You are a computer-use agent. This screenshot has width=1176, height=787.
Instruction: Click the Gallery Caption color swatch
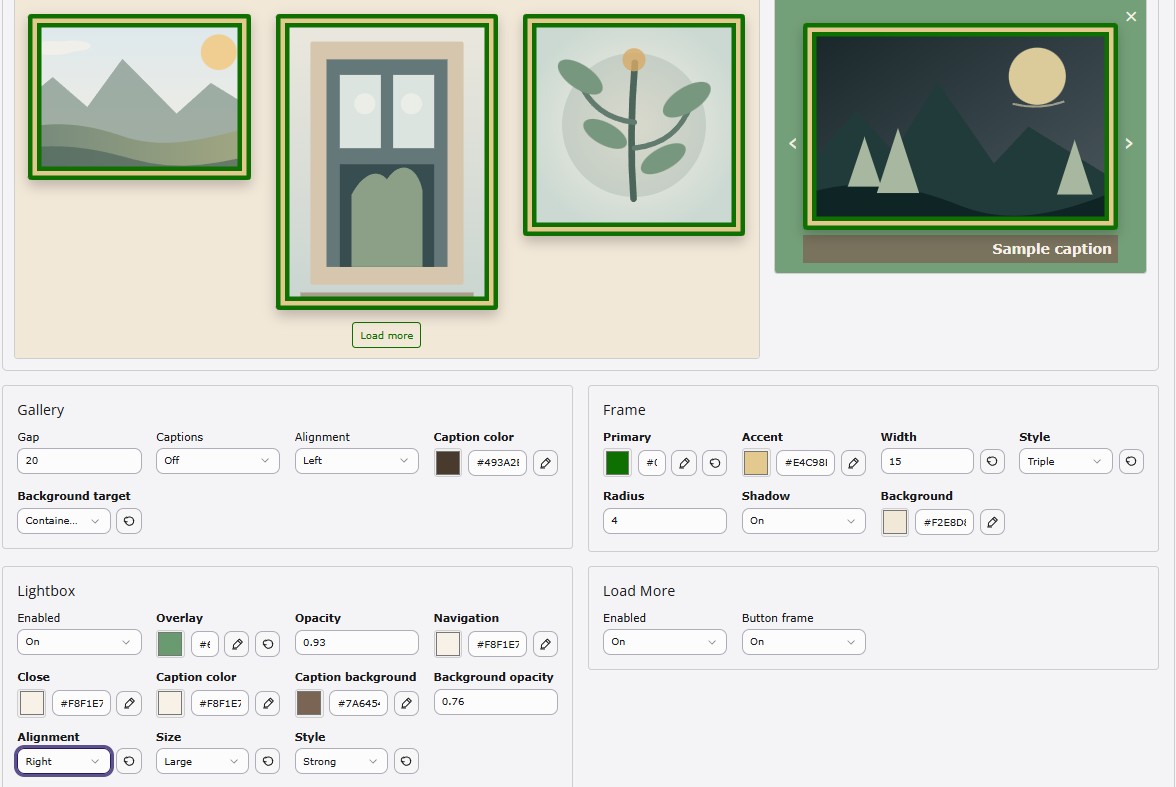(448, 463)
